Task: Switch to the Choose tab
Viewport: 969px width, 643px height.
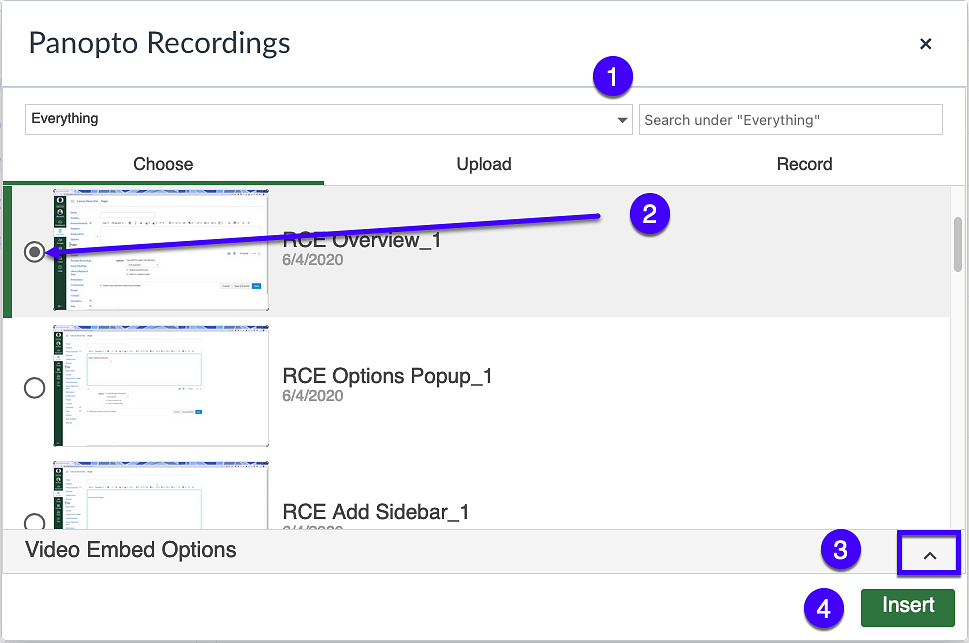Action: tap(163, 164)
